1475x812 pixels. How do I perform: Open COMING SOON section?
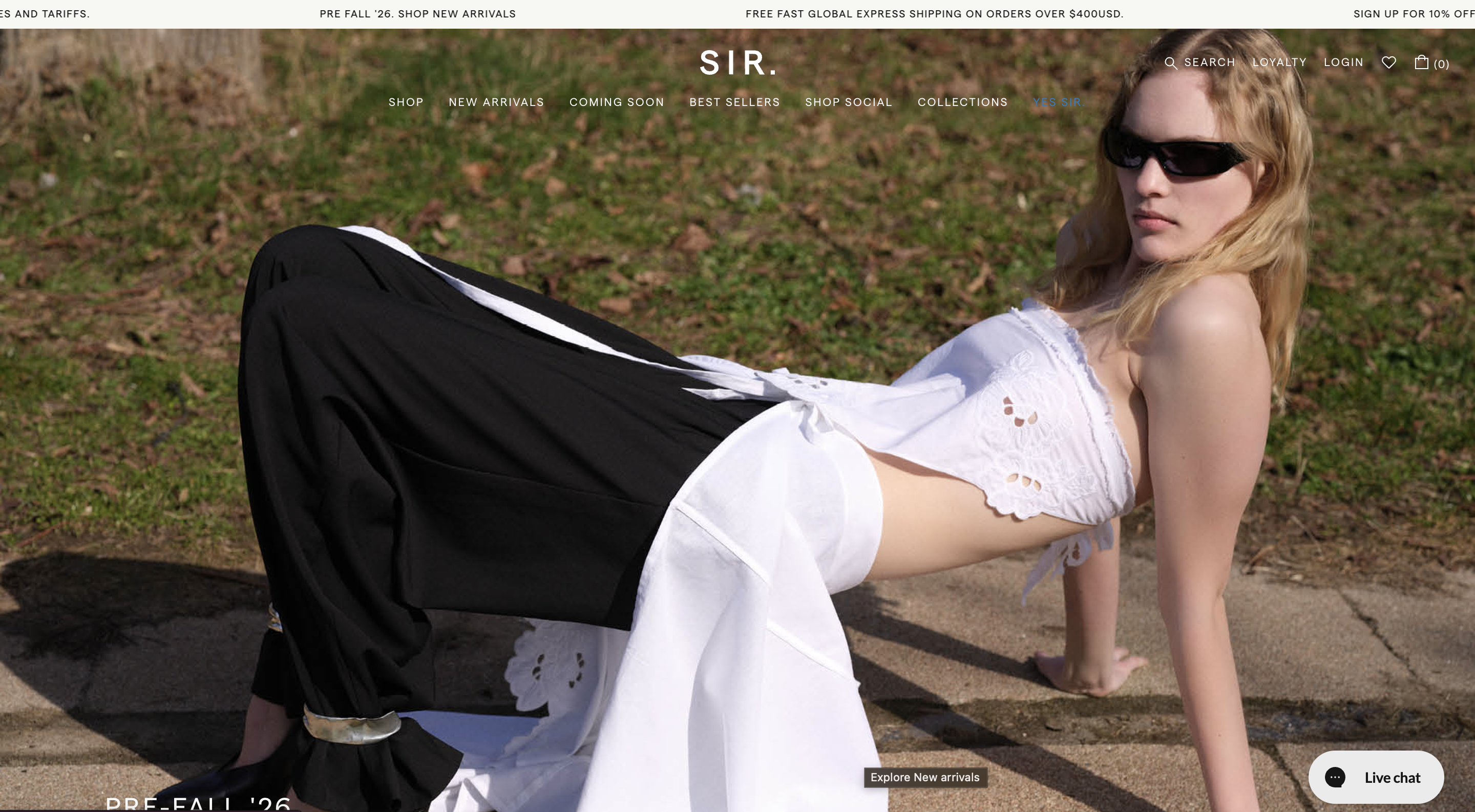coord(616,102)
